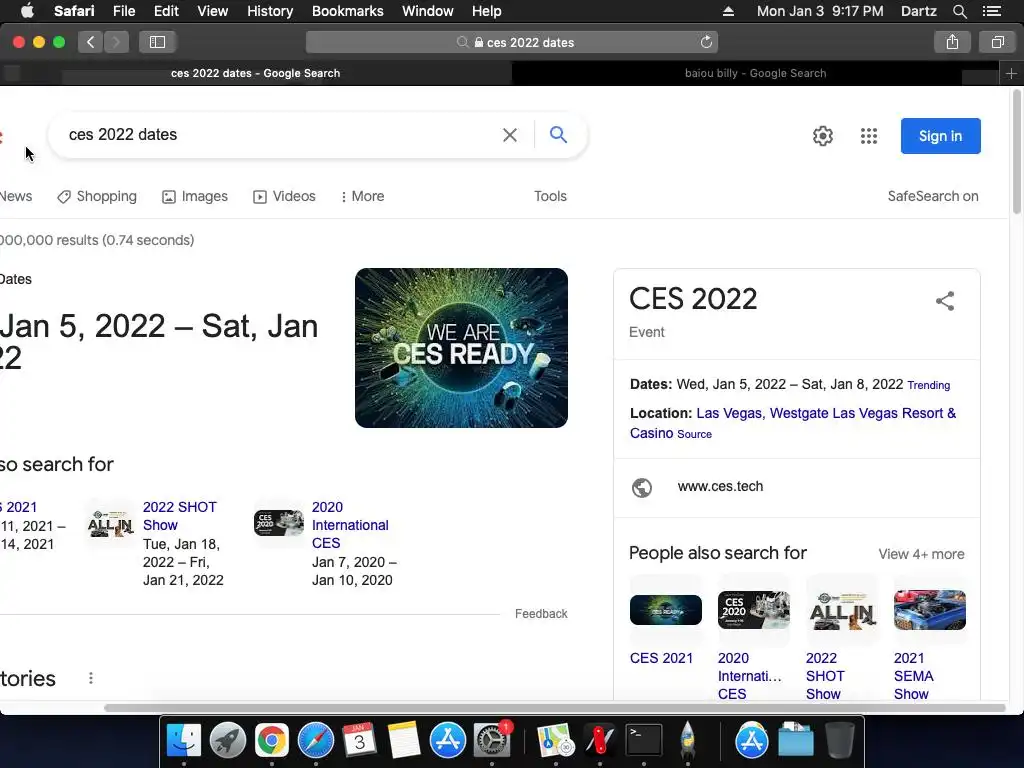Screen dimensions: 1024x768
Task: Open Las Vegas, Westgate location link
Action: tap(793, 423)
